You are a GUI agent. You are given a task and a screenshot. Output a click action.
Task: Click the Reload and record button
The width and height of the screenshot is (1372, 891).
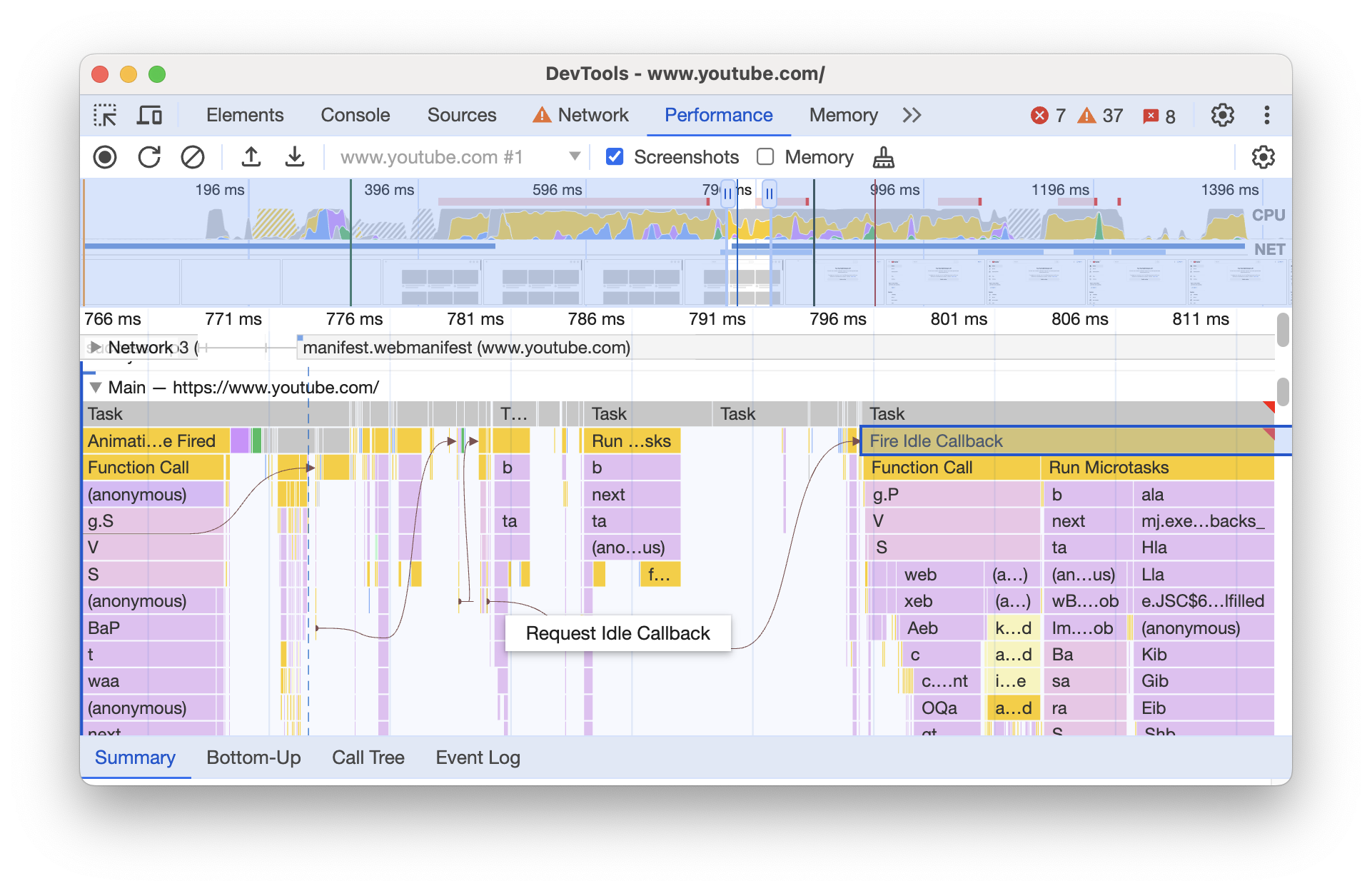(148, 156)
